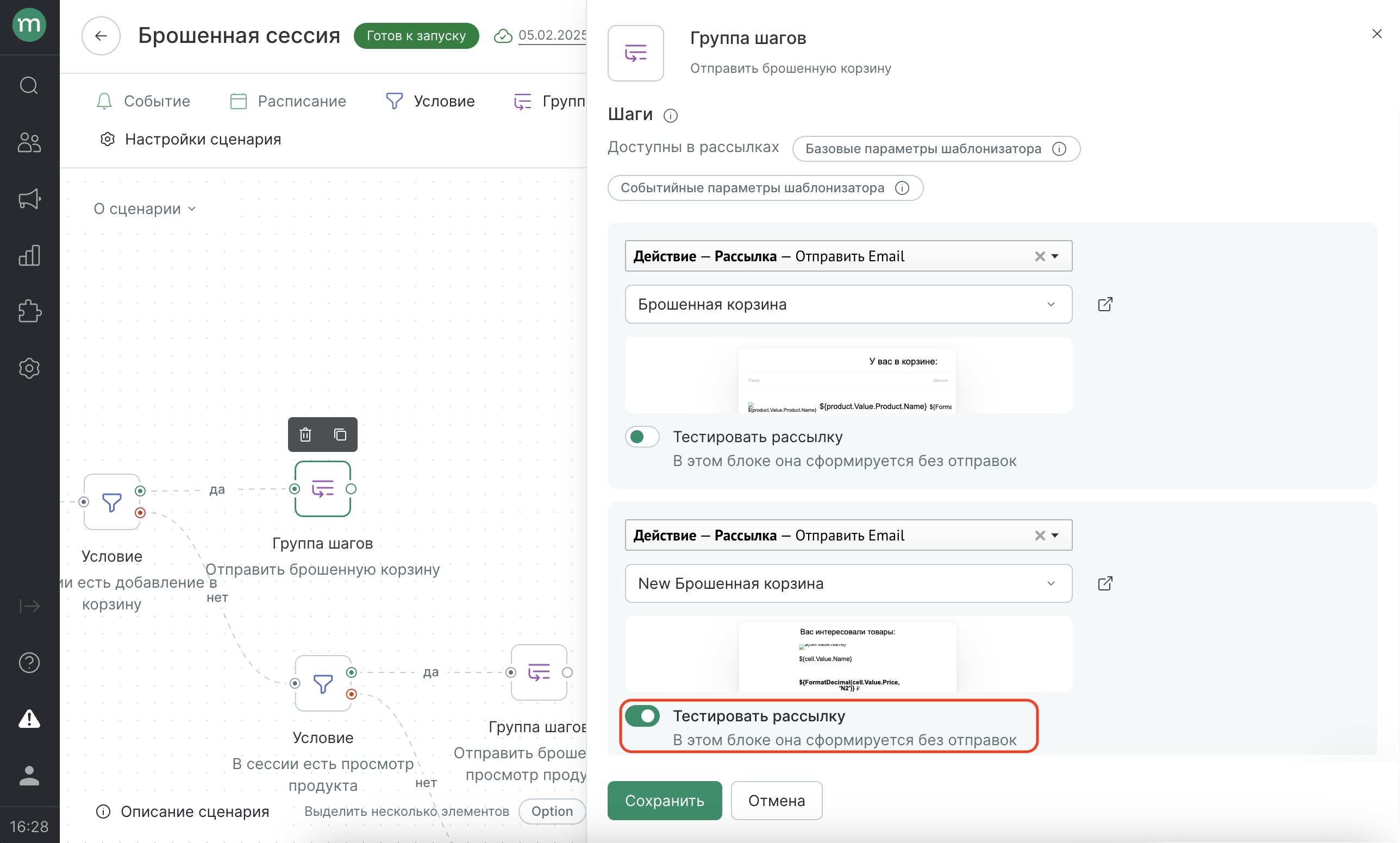
Task: Click the 16:28 clock in sidebar
Action: pyautogui.click(x=29, y=827)
